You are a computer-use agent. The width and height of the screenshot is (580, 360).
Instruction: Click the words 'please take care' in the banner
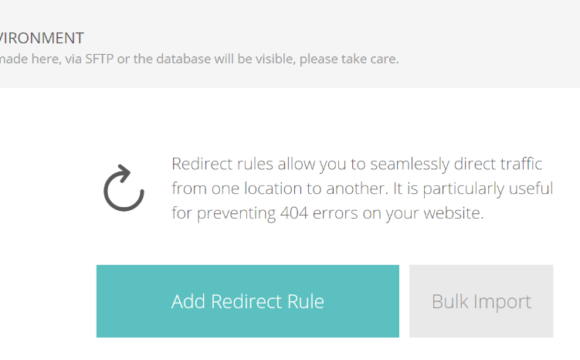pos(349,59)
